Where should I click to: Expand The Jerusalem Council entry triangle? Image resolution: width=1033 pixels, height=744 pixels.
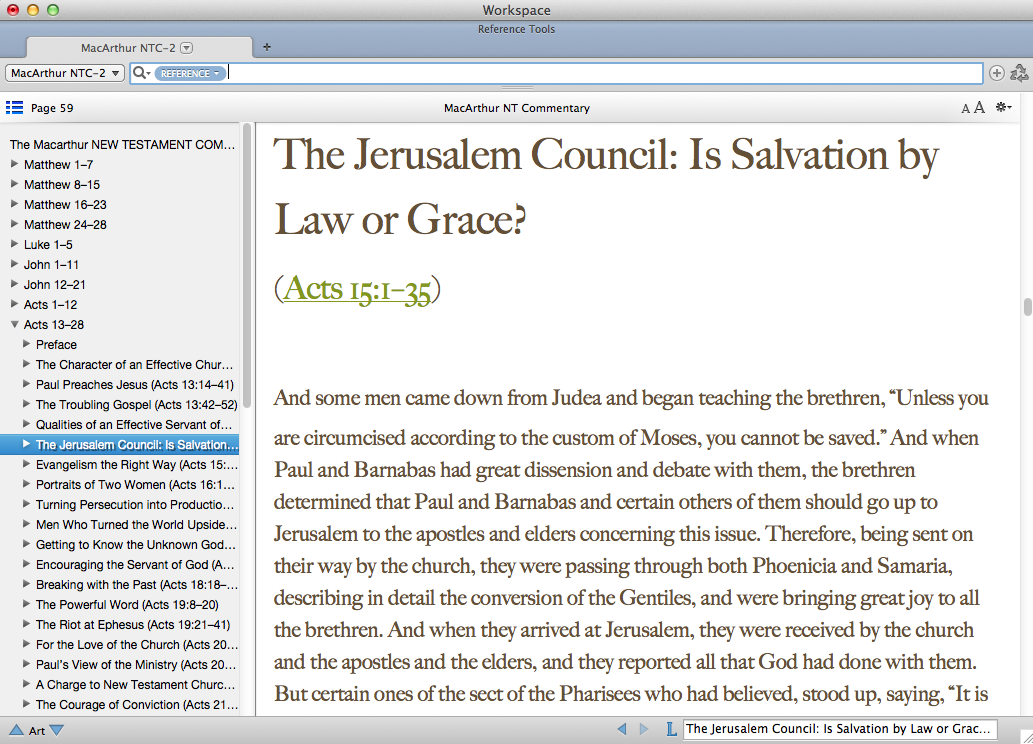[26, 444]
